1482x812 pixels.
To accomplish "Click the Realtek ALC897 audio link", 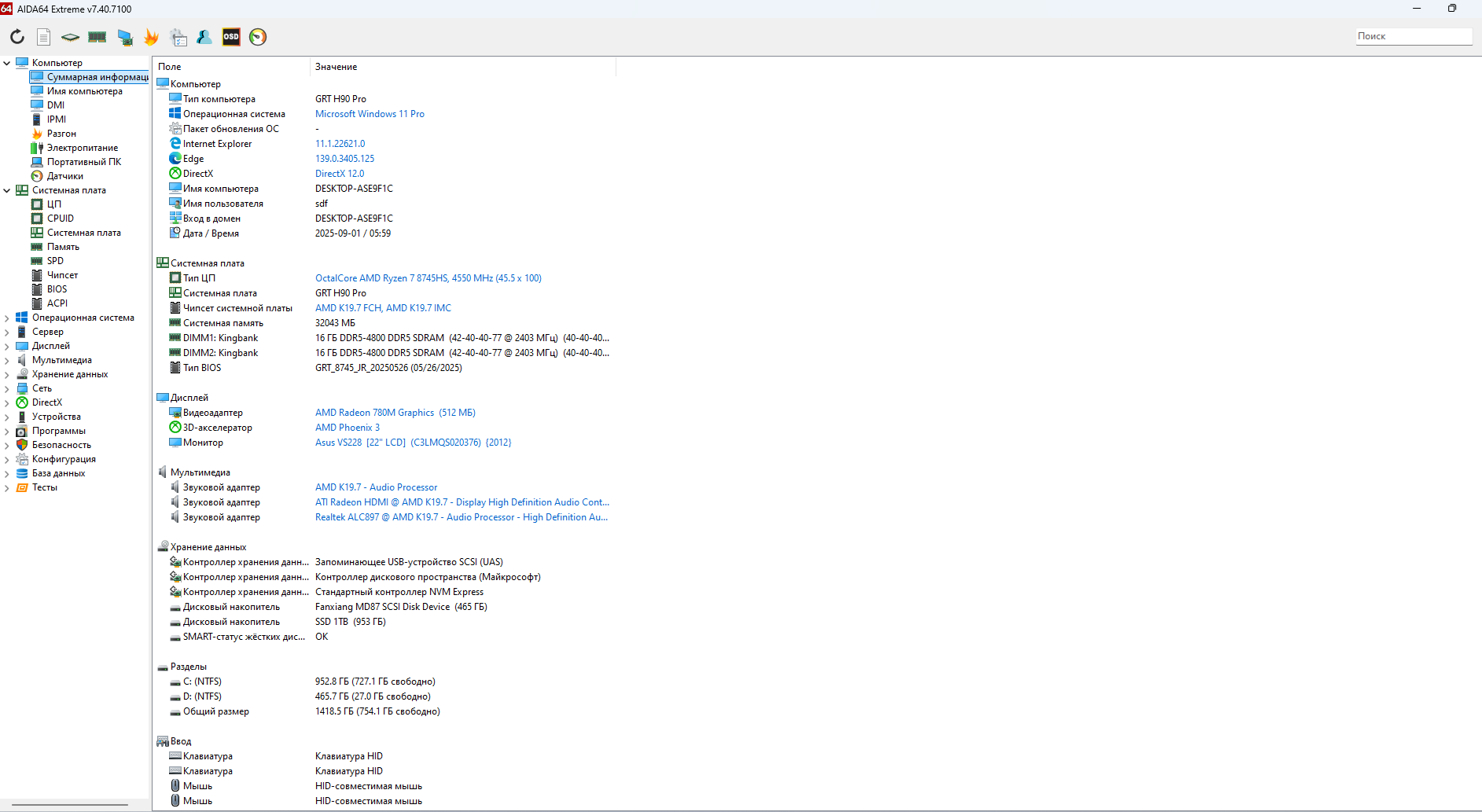I will tap(462, 517).
